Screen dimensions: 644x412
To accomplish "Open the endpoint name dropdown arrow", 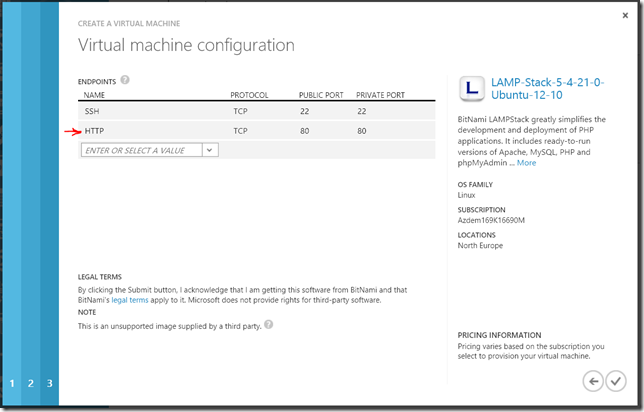I will 210,150.
